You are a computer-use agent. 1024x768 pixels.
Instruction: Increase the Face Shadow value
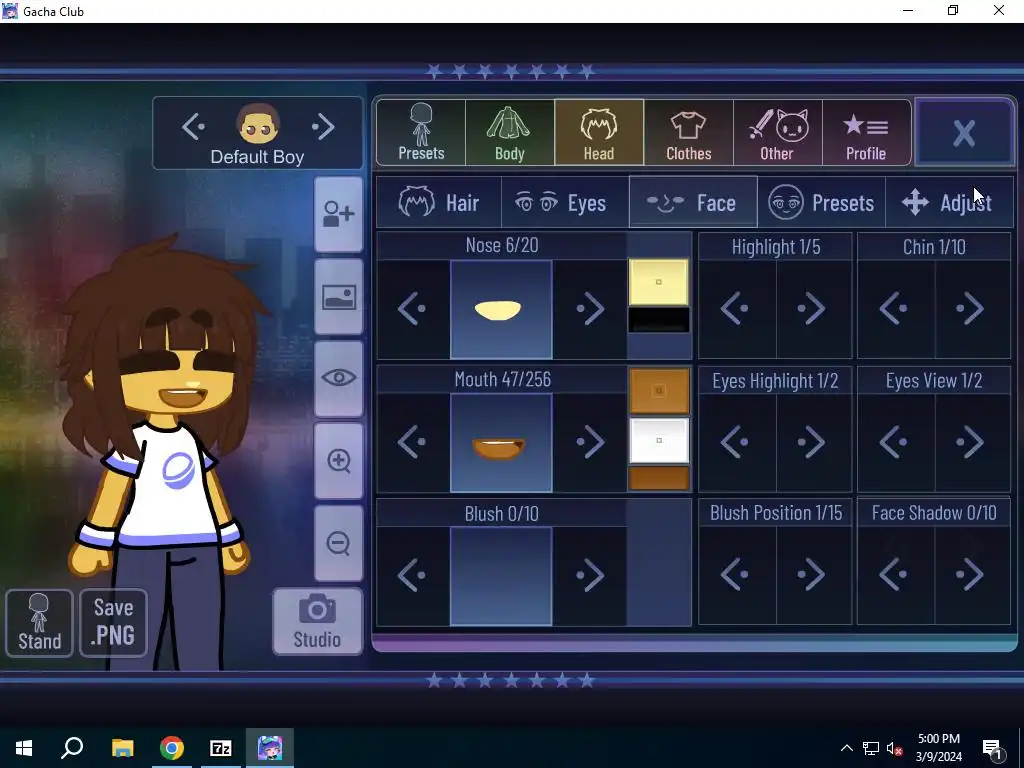coord(972,575)
